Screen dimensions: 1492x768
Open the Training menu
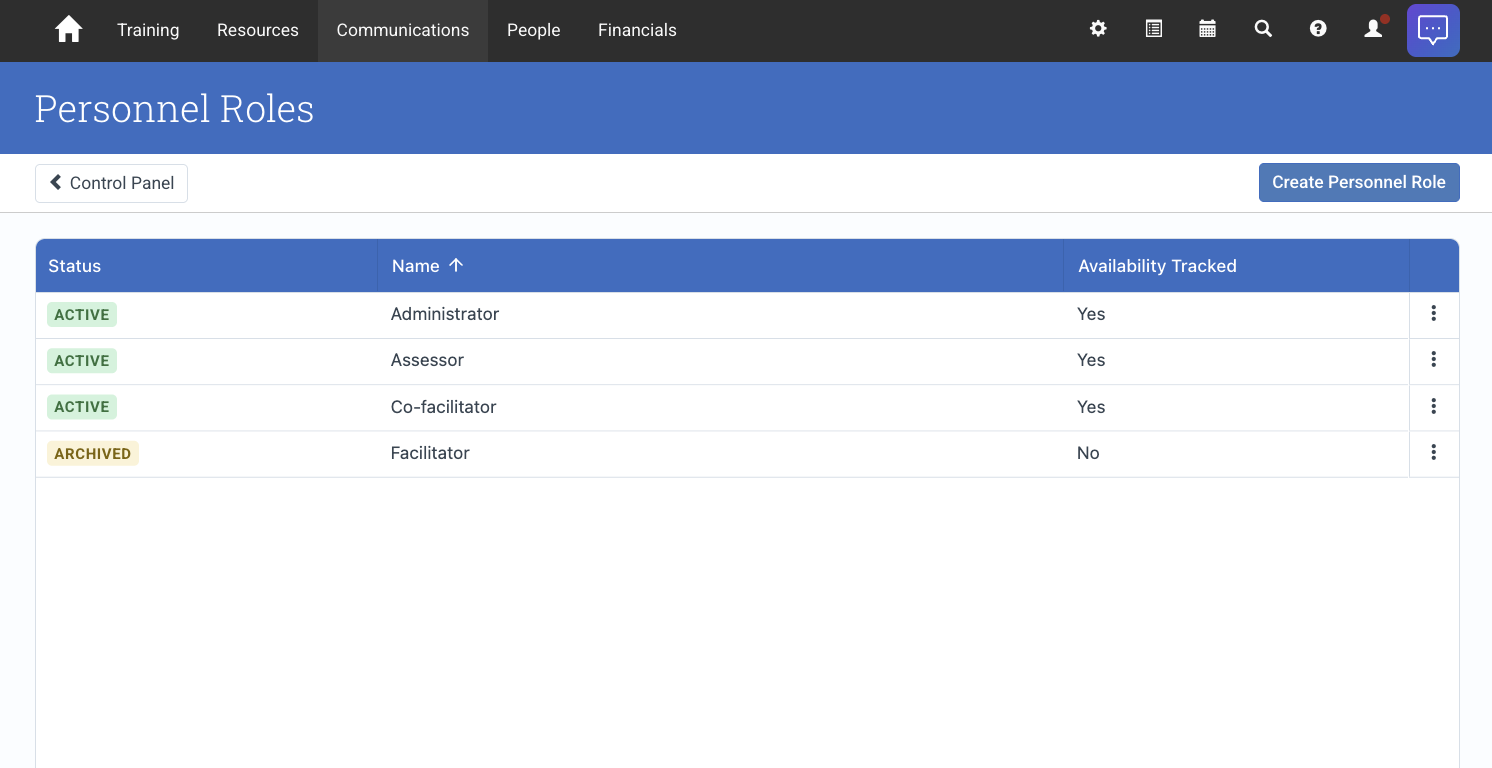click(148, 30)
